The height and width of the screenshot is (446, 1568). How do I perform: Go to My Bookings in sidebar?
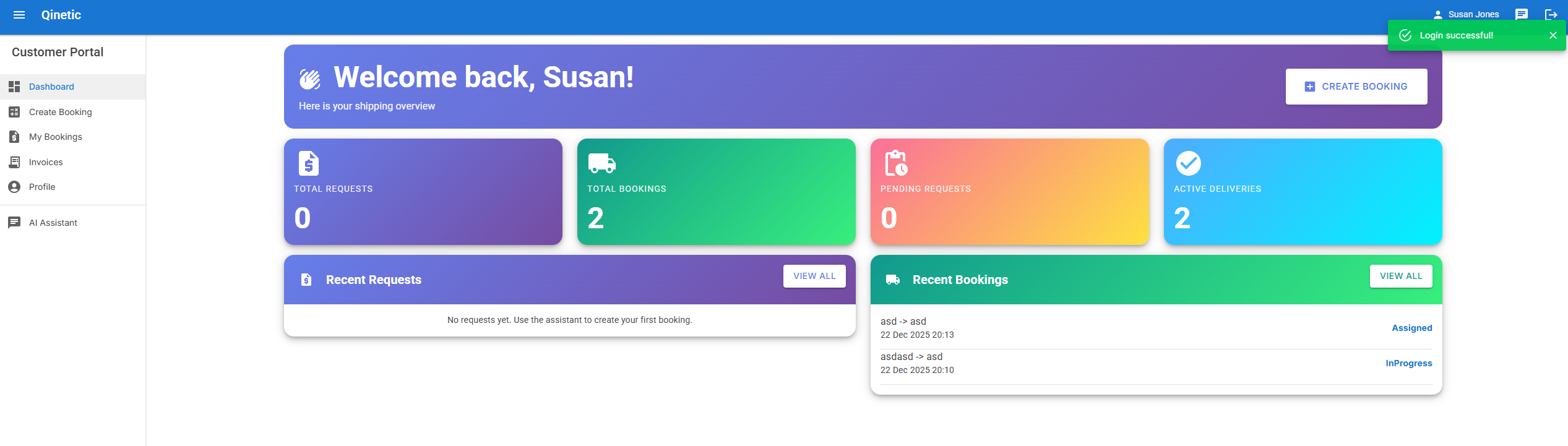(x=73, y=137)
